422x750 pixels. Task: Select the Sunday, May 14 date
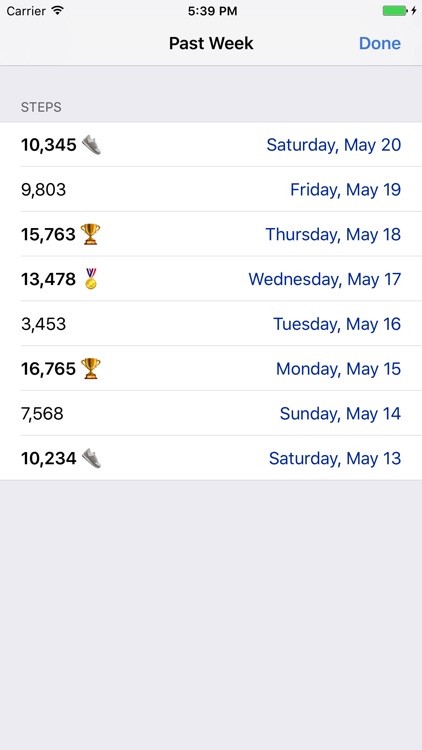tap(340, 414)
